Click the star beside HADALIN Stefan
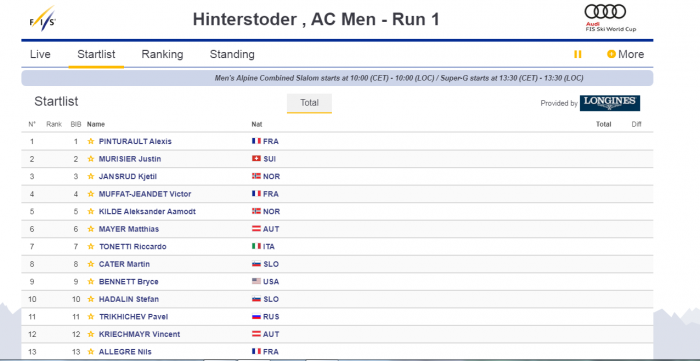700x361 pixels. pyautogui.click(x=91, y=299)
